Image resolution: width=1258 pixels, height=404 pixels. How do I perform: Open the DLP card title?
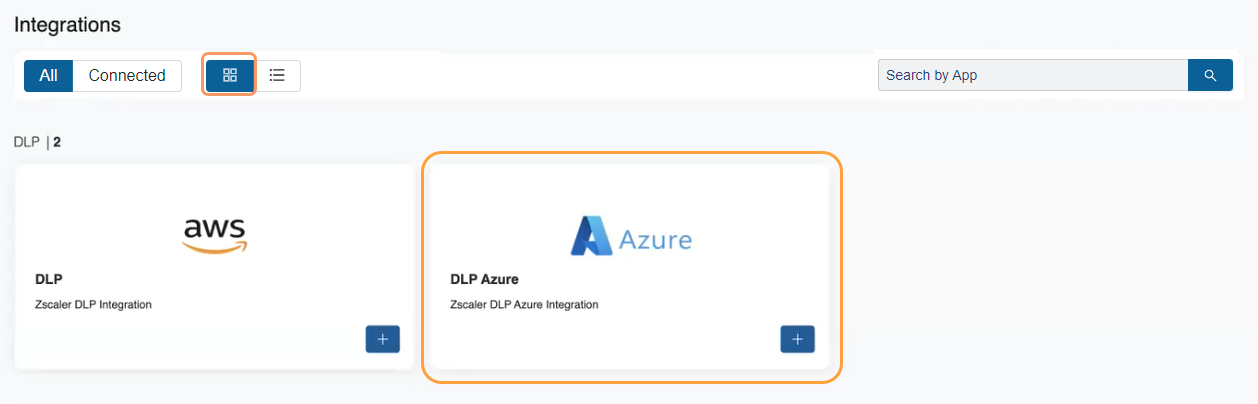coord(49,279)
